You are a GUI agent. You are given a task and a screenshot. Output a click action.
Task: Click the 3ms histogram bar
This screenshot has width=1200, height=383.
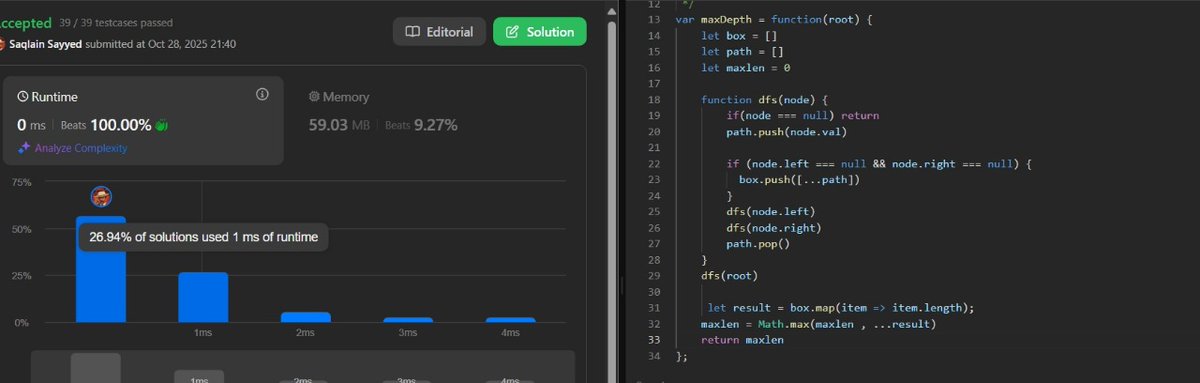click(407, 320)
